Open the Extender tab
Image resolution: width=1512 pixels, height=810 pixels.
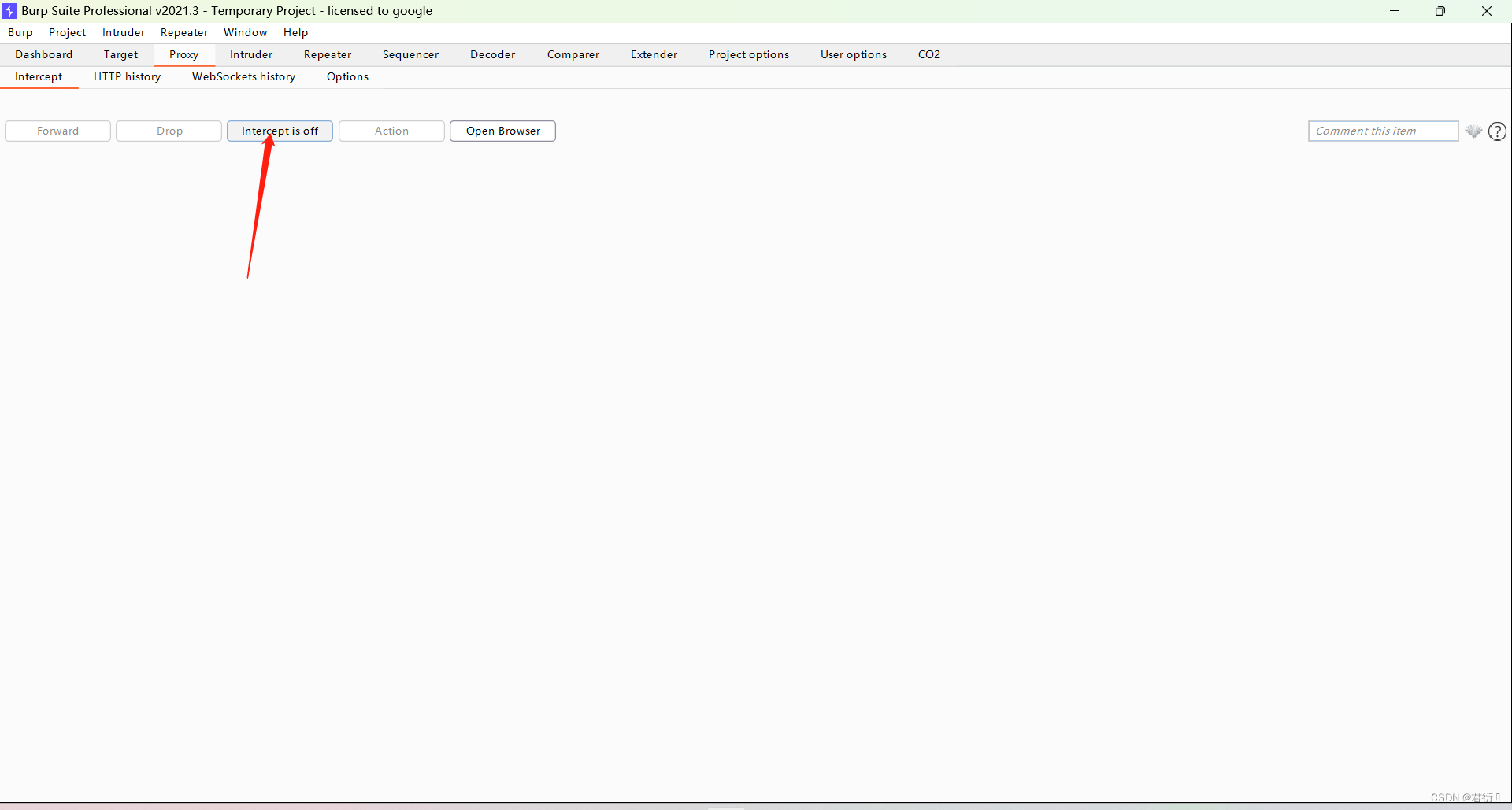[654, 54]
